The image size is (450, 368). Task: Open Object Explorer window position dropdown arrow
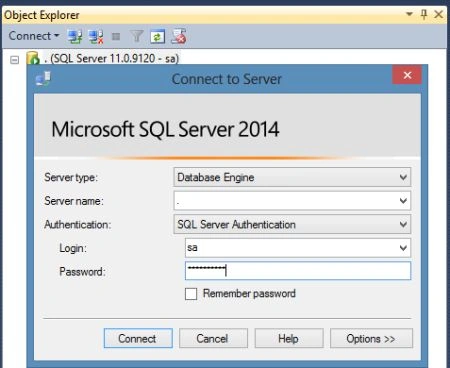(409, 14)
